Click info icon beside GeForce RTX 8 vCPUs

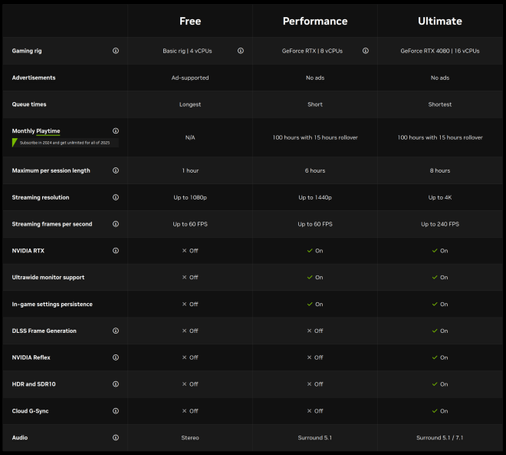coord(366,51)
